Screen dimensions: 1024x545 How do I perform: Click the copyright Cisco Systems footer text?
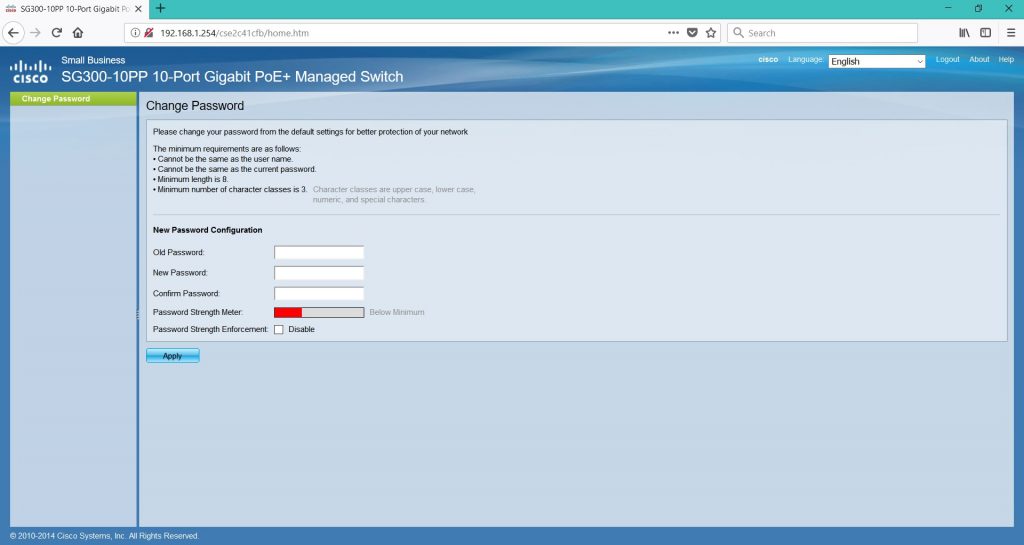(104, 536)
